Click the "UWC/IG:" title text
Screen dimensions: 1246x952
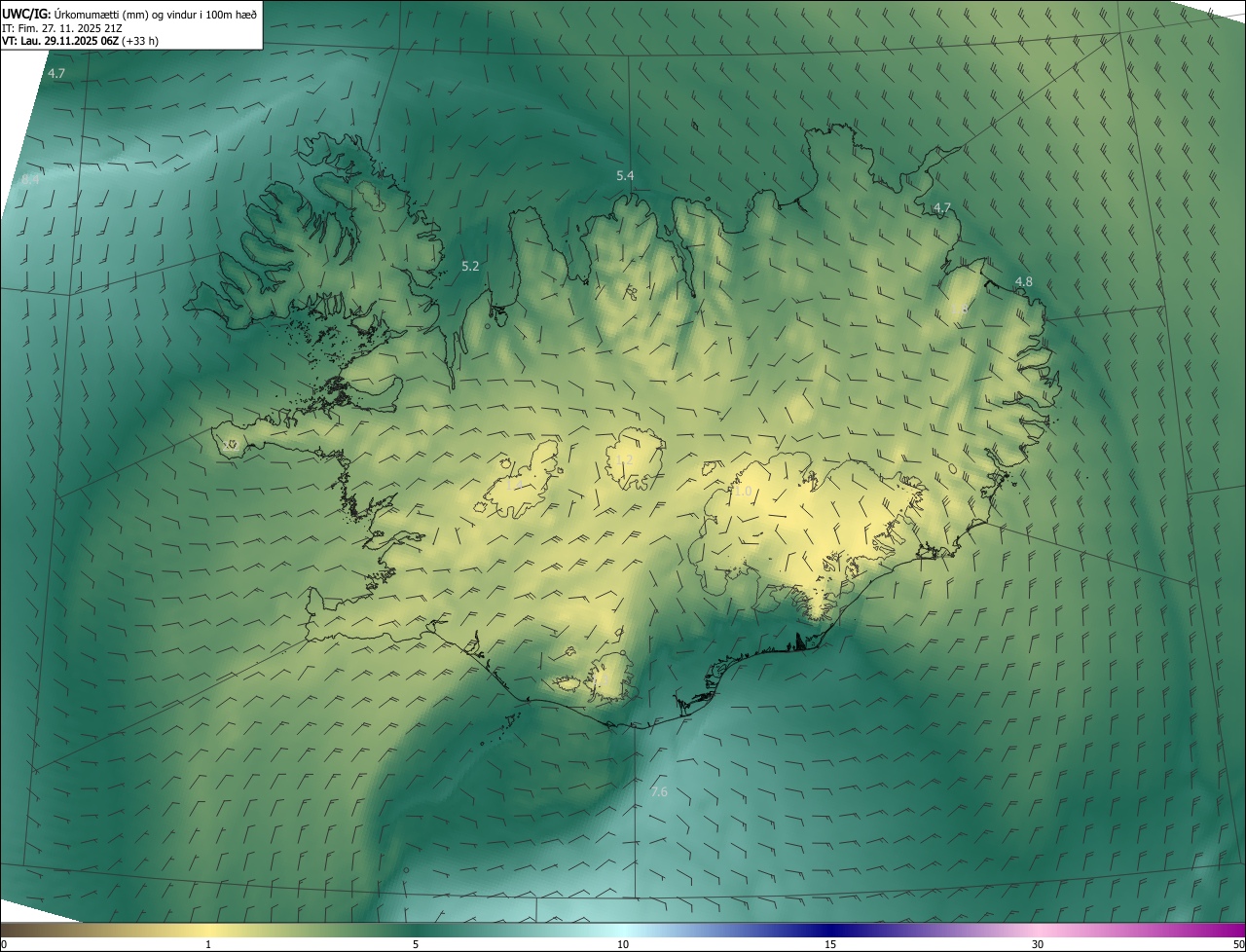coord(26,14)
